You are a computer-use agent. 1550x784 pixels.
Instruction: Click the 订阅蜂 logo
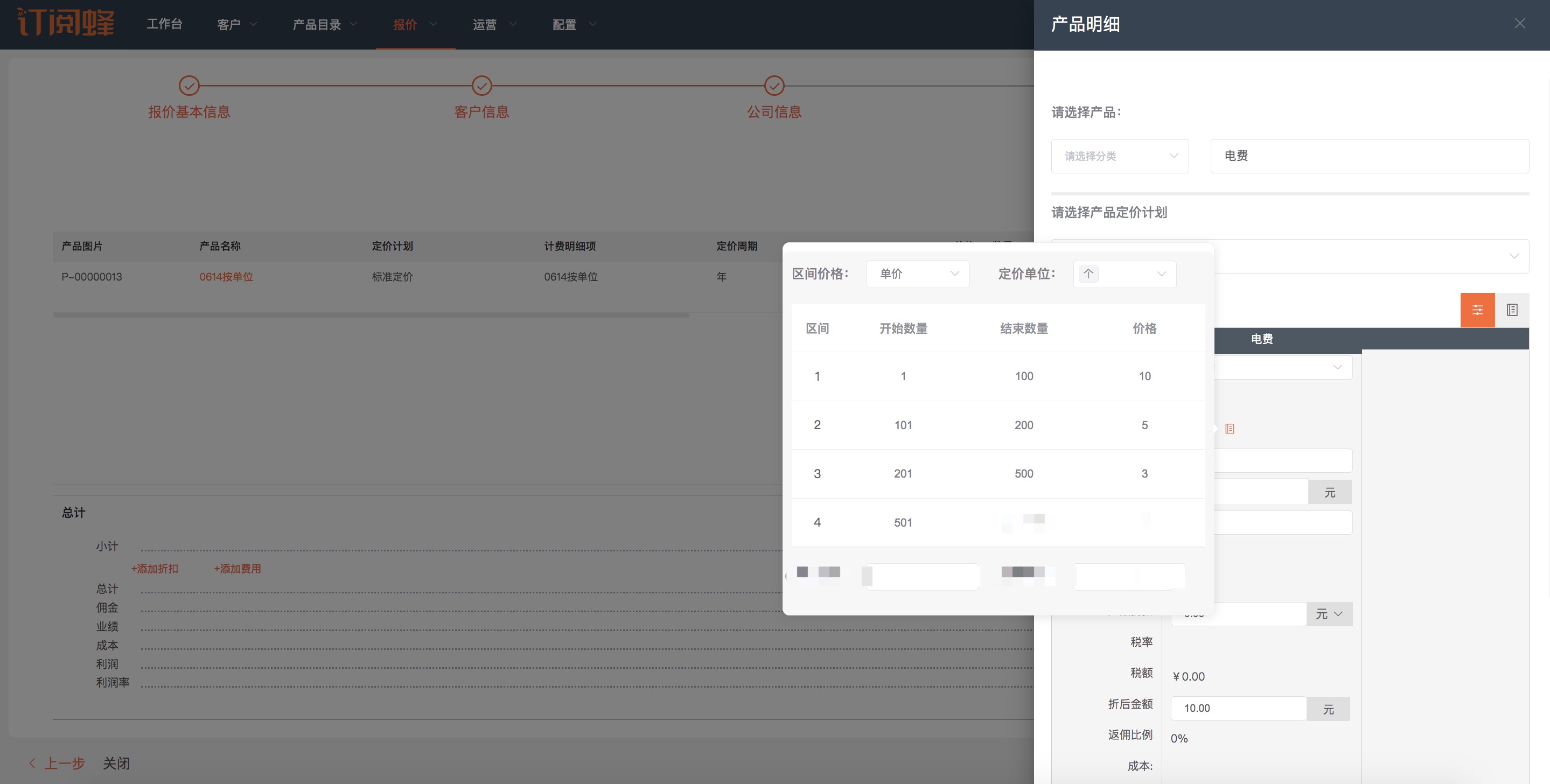(x=65, y=23)
